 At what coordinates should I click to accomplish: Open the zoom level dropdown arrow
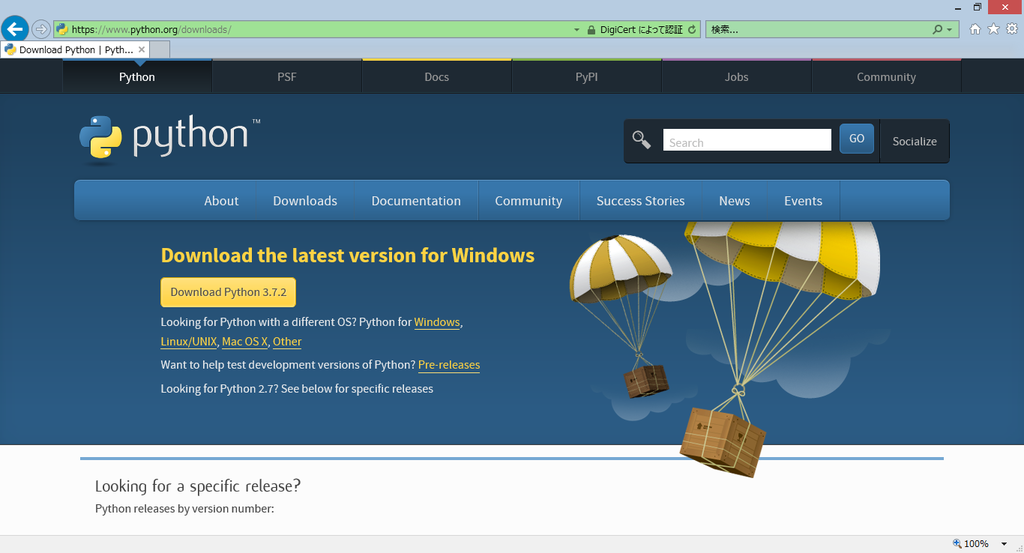[x=1004, y=544]
